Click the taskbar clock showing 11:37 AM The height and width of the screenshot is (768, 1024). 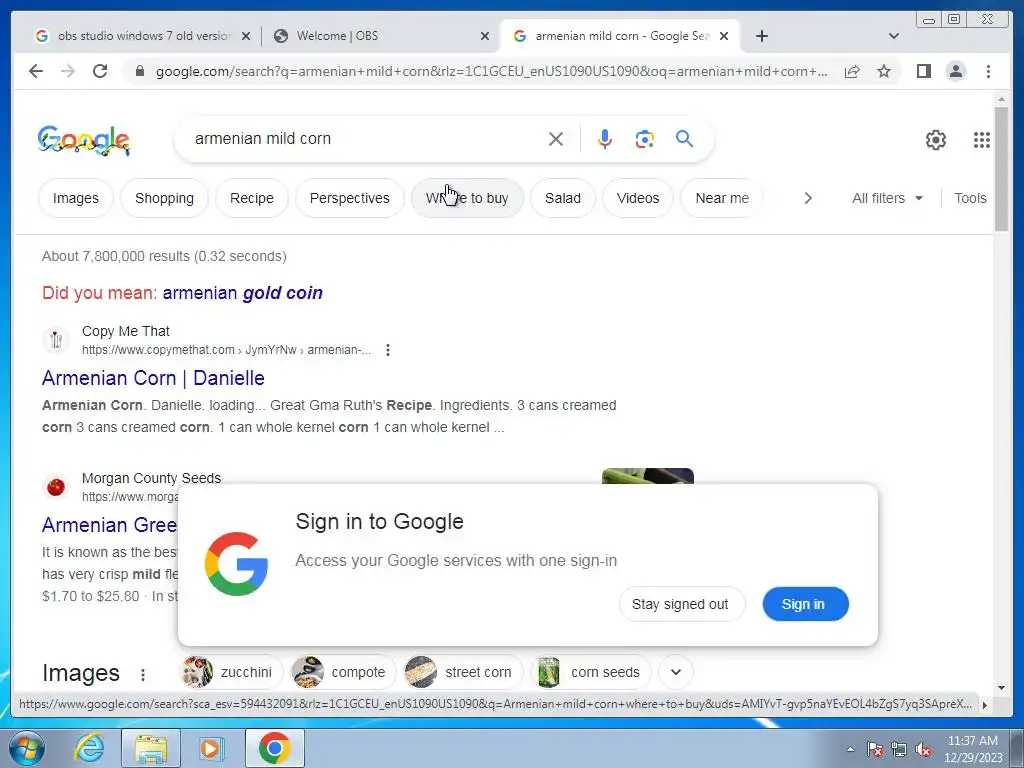pos(972,749)
